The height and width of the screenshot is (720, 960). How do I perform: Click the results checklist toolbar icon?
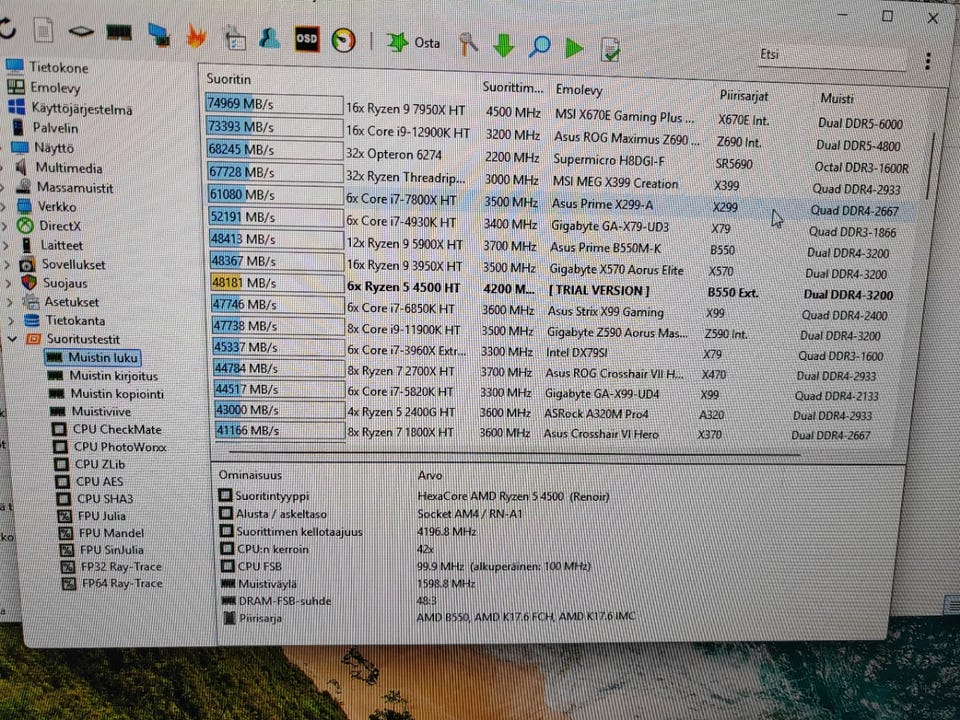pos(610,49)
